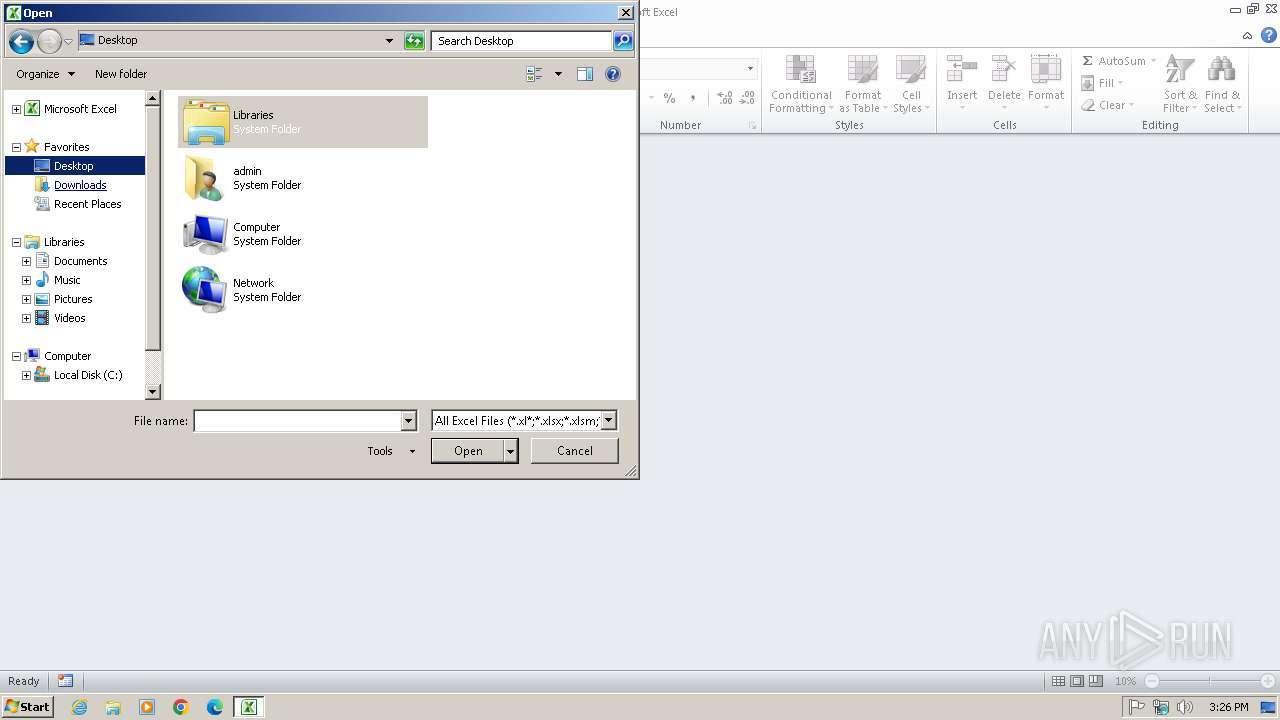
Task: Click Format as Table in Excel ribbon
Action: (x=862, y=85)
